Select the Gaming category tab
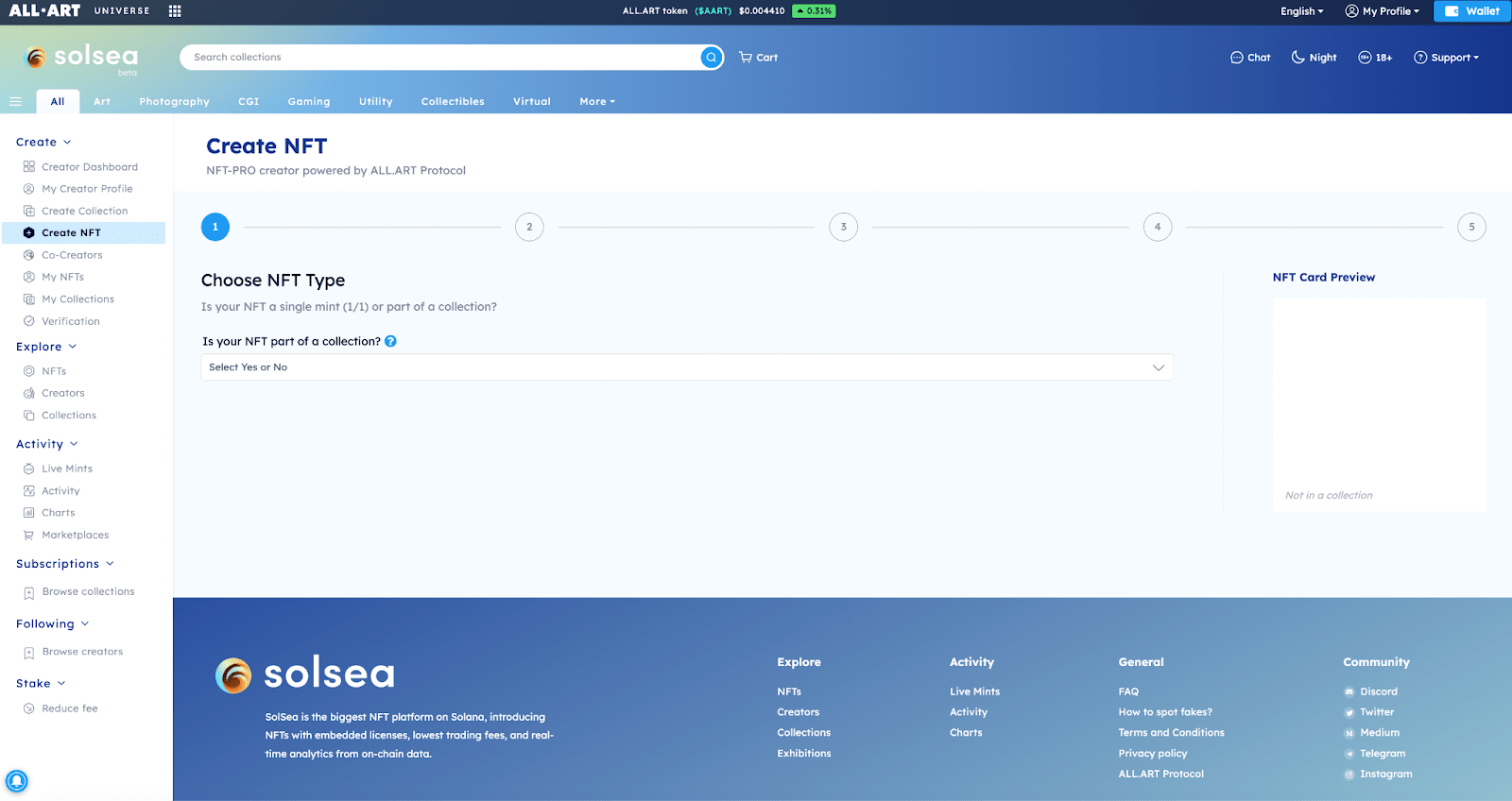Image resolution: width=1512 pixels, height=801 pixels. pos(309,101)
